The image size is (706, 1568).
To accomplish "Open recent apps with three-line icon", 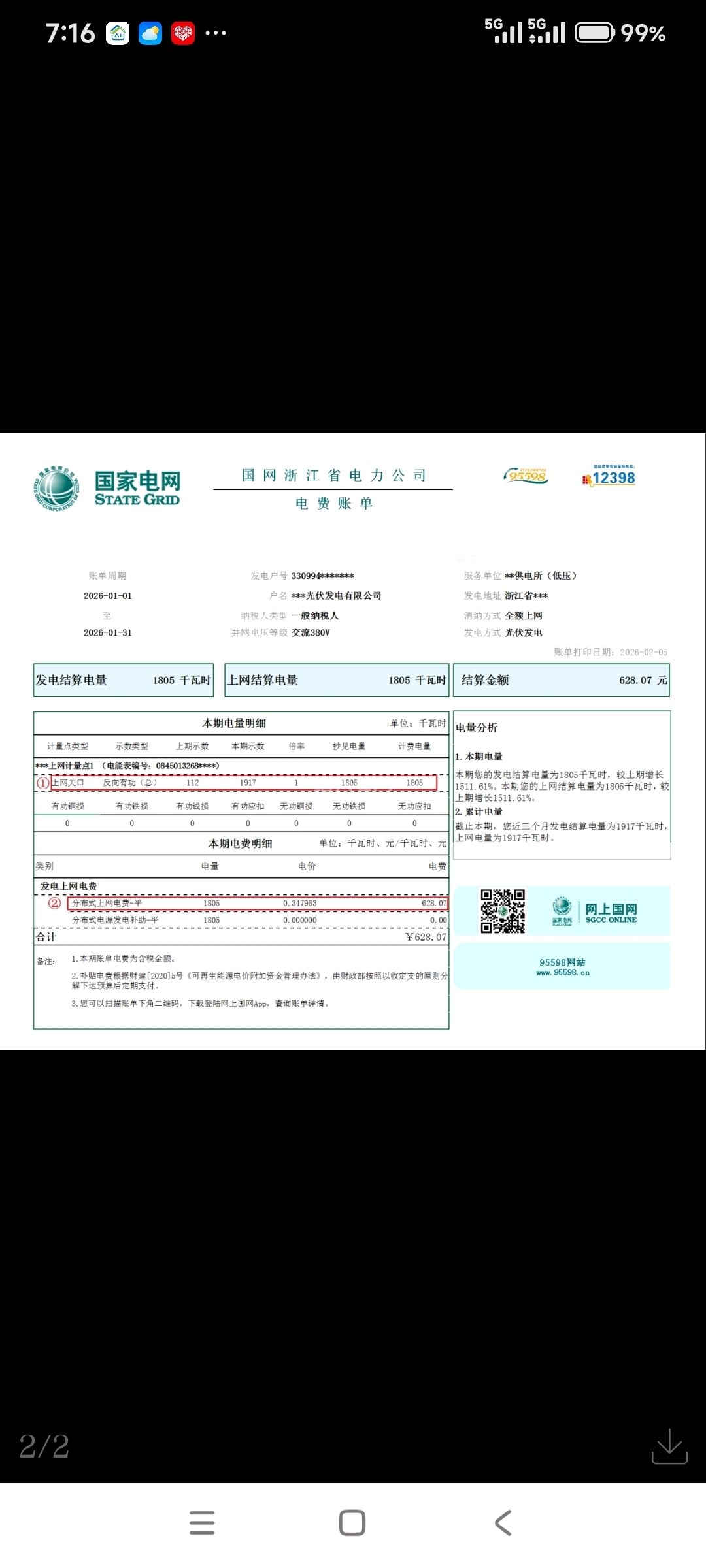I will tap(202, 1523).
